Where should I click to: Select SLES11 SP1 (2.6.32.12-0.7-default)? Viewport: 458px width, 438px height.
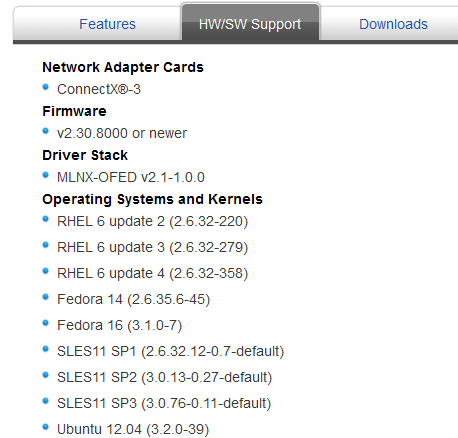[170, 351]
